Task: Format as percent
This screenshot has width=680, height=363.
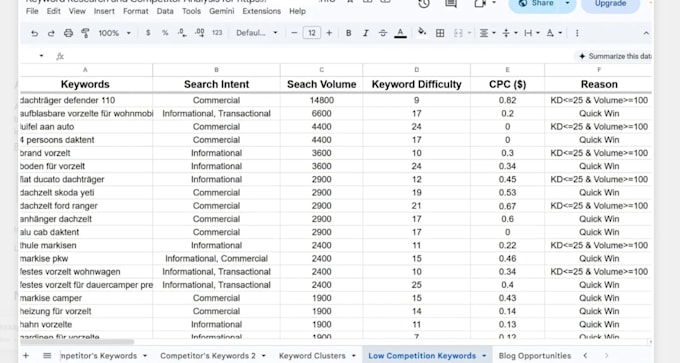Action: pos(165,33)
